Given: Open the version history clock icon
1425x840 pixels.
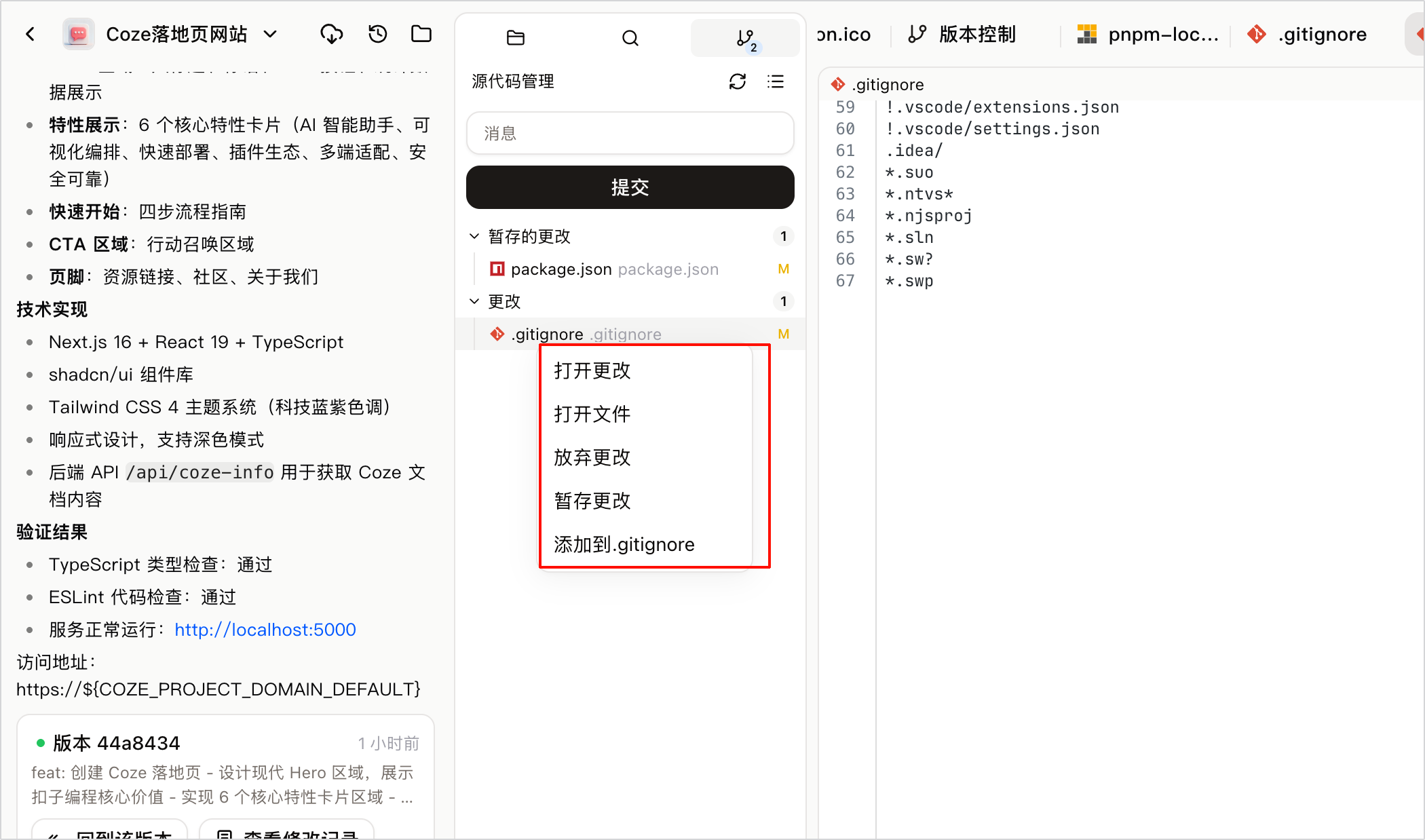Looking at the screenshot, I should coord(377,34).
